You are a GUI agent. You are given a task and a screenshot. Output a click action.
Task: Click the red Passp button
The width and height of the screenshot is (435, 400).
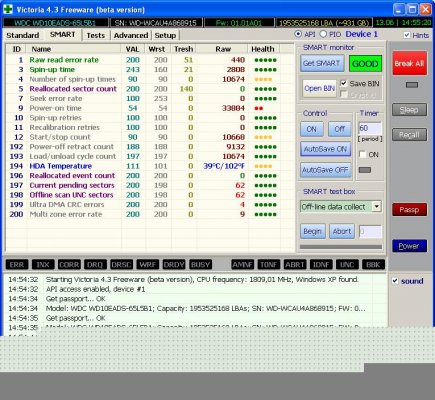coord(409,210)
